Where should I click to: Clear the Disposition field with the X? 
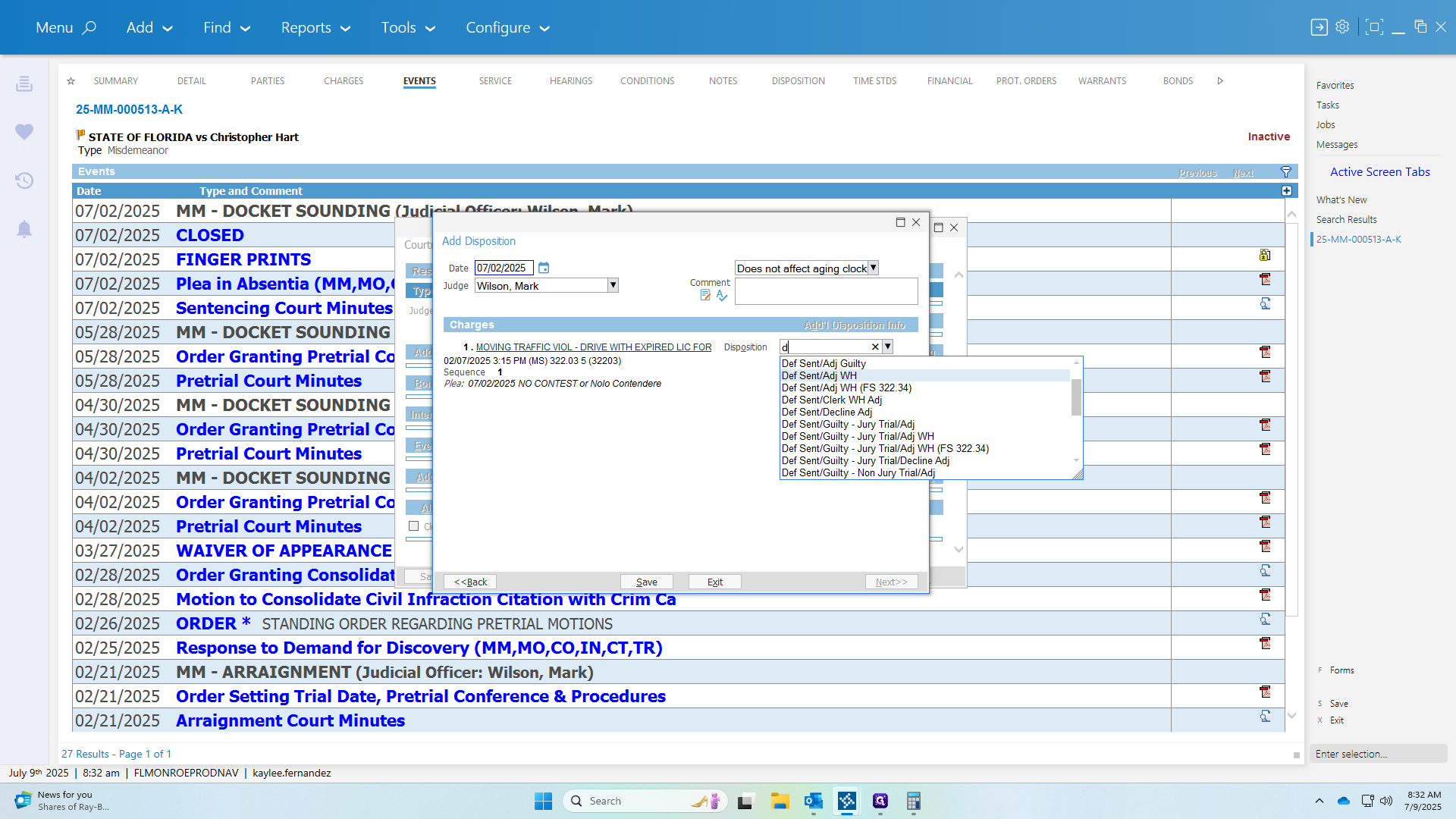[x=875, y=347]
